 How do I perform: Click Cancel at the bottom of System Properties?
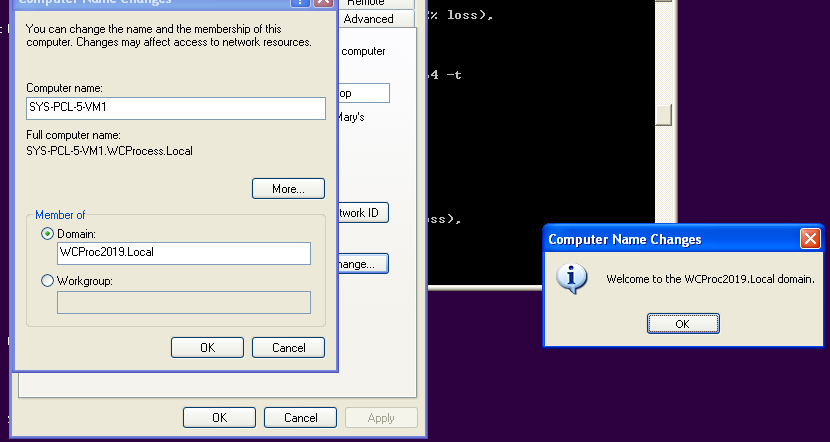click(x=301, y=417)
